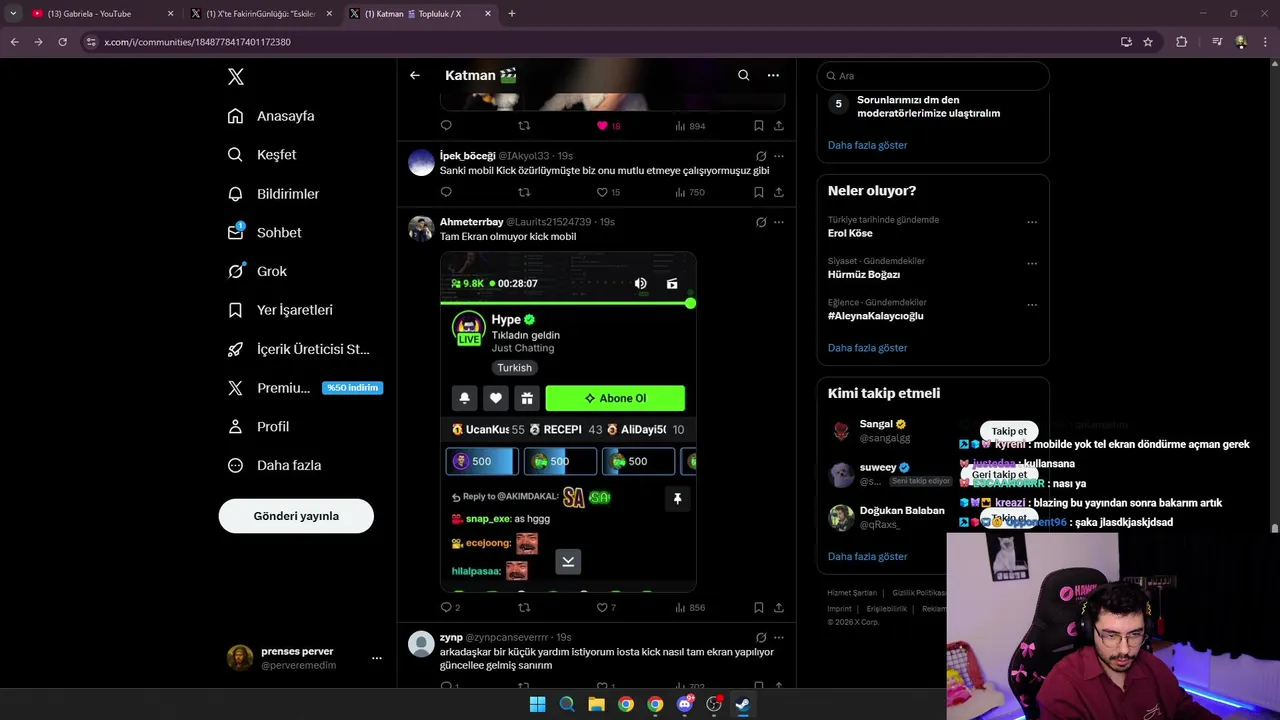
Task: Reply to Ahmeterrbay's post with 2 replies
Action: click(450, 607)
